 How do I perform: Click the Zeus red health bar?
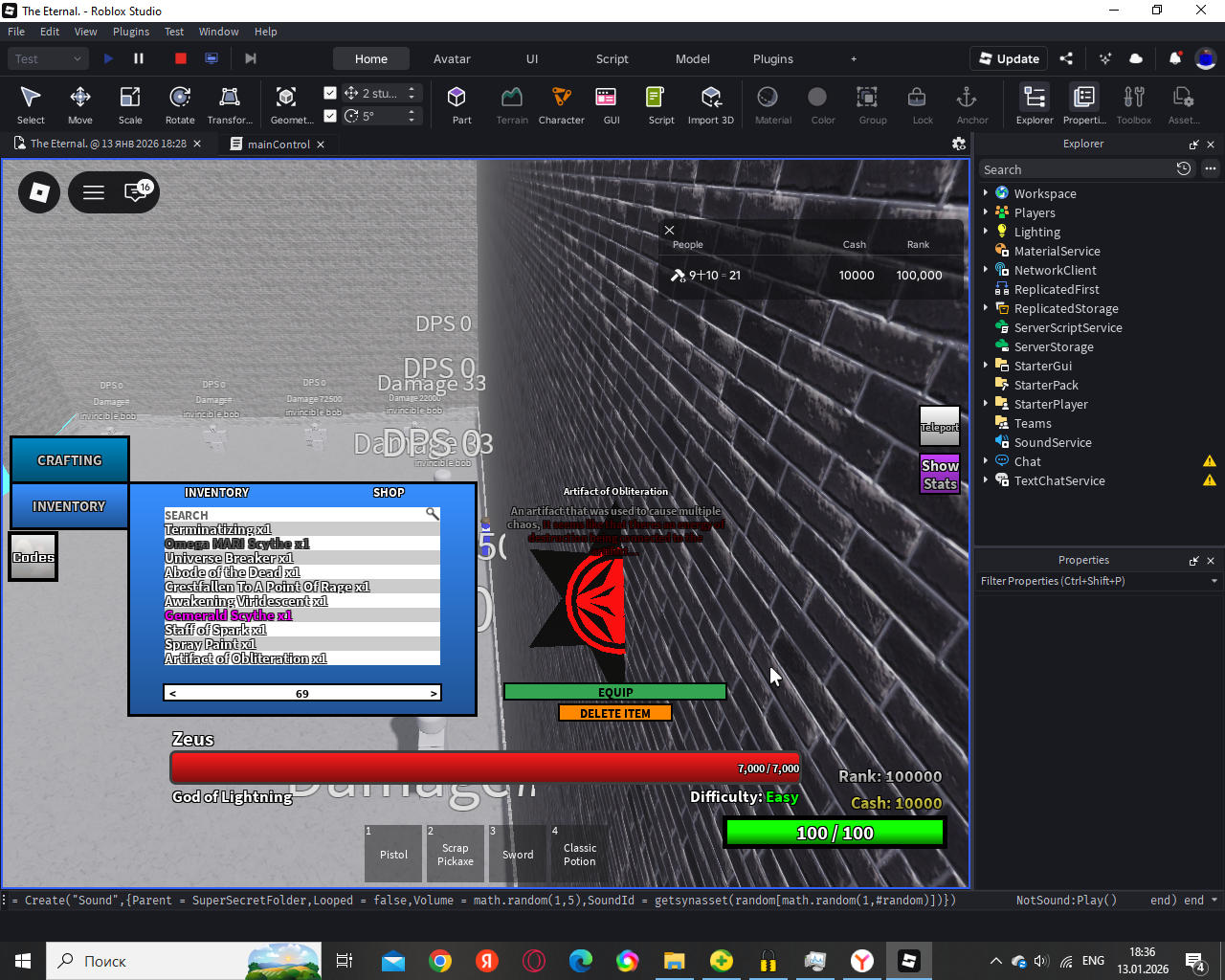(x=485, y=768)
